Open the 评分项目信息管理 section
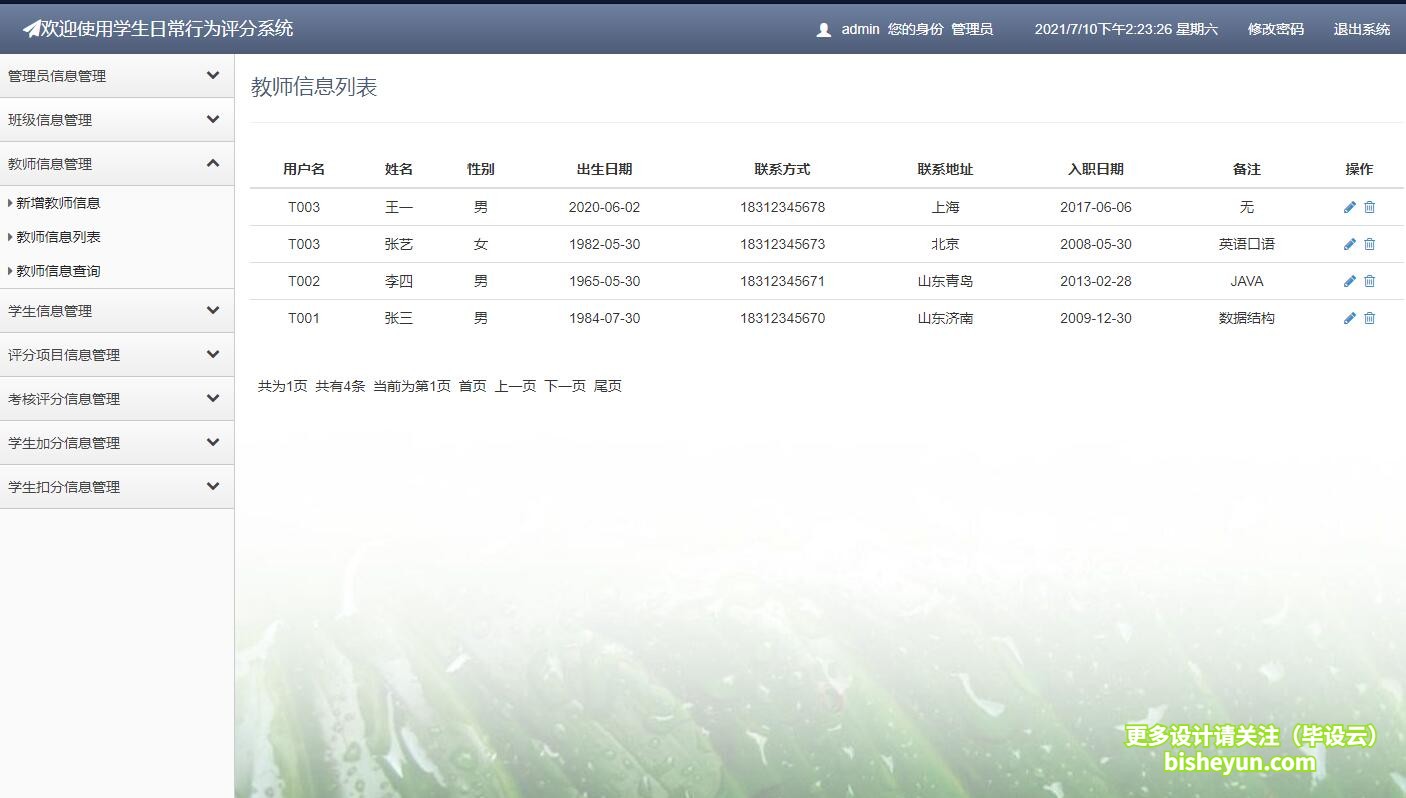Viewport: 1406px width, 798px height. [117, 355]
